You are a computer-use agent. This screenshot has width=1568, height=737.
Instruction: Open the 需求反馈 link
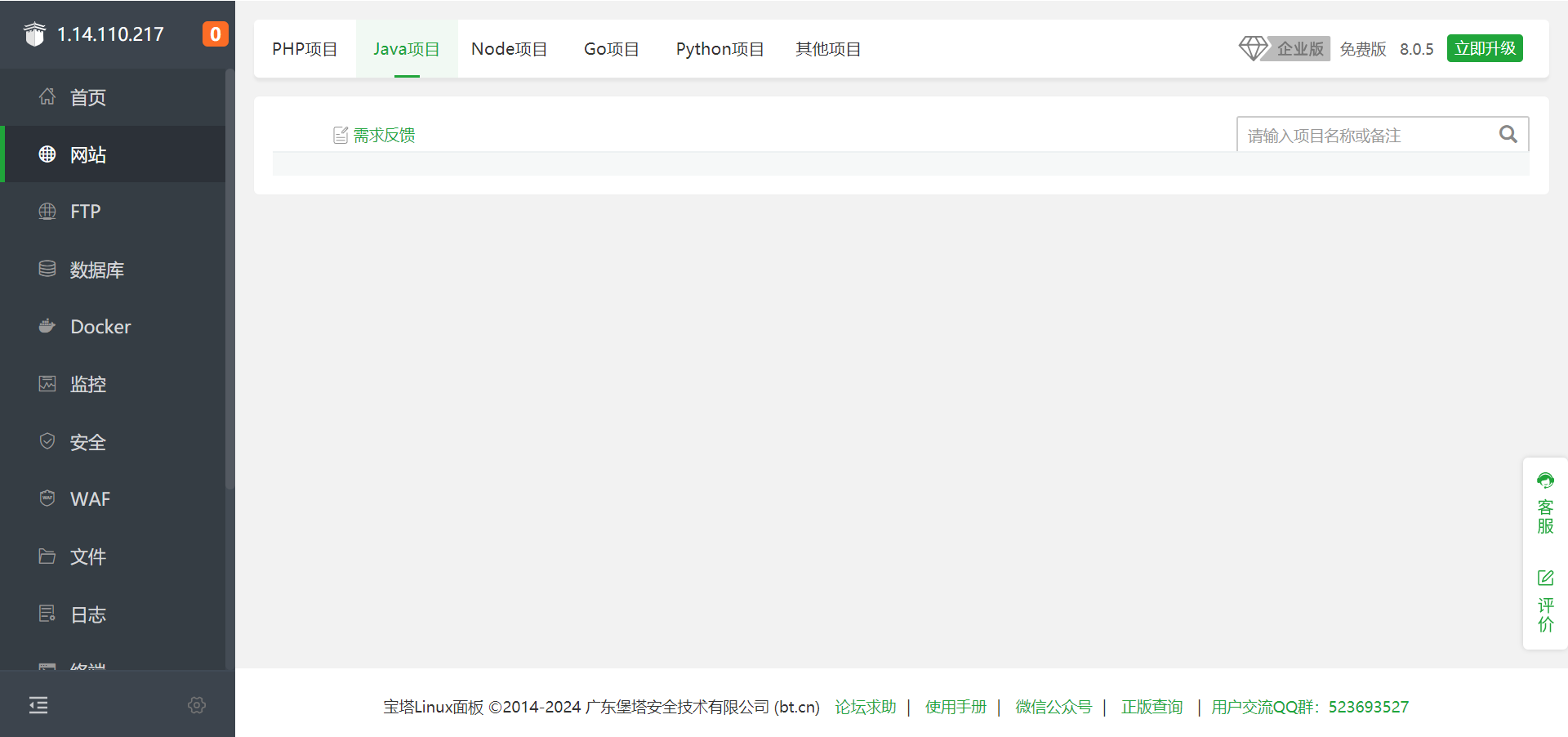click(384, 135)
